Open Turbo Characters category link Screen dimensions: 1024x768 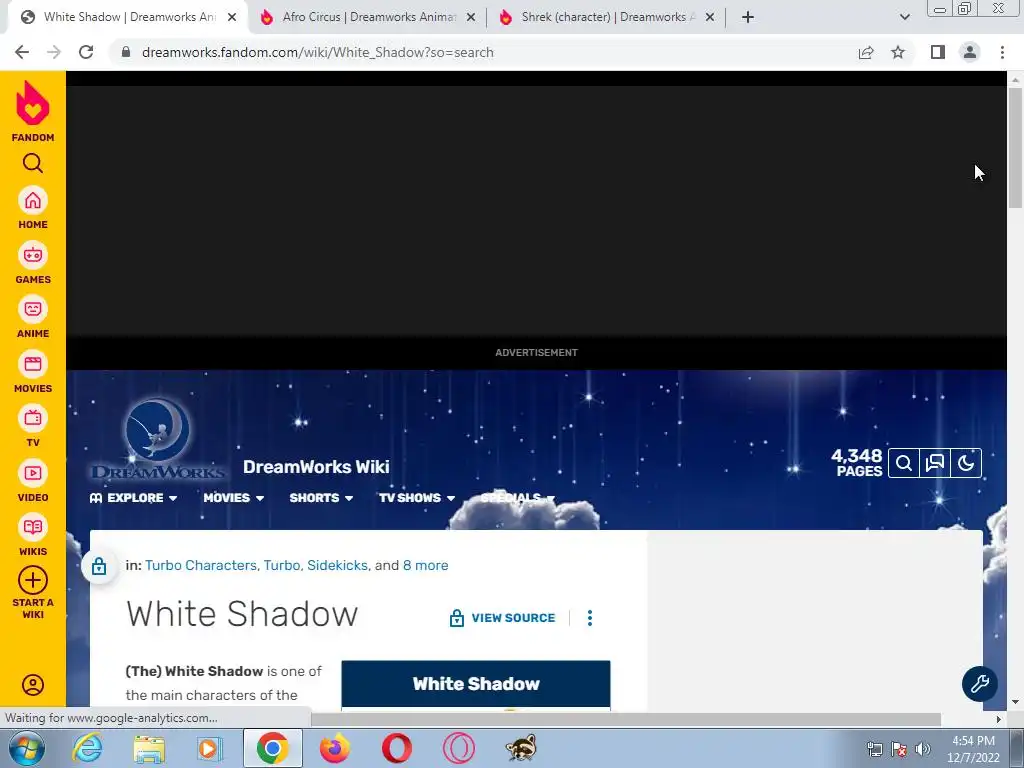click(x=201, y=566)
